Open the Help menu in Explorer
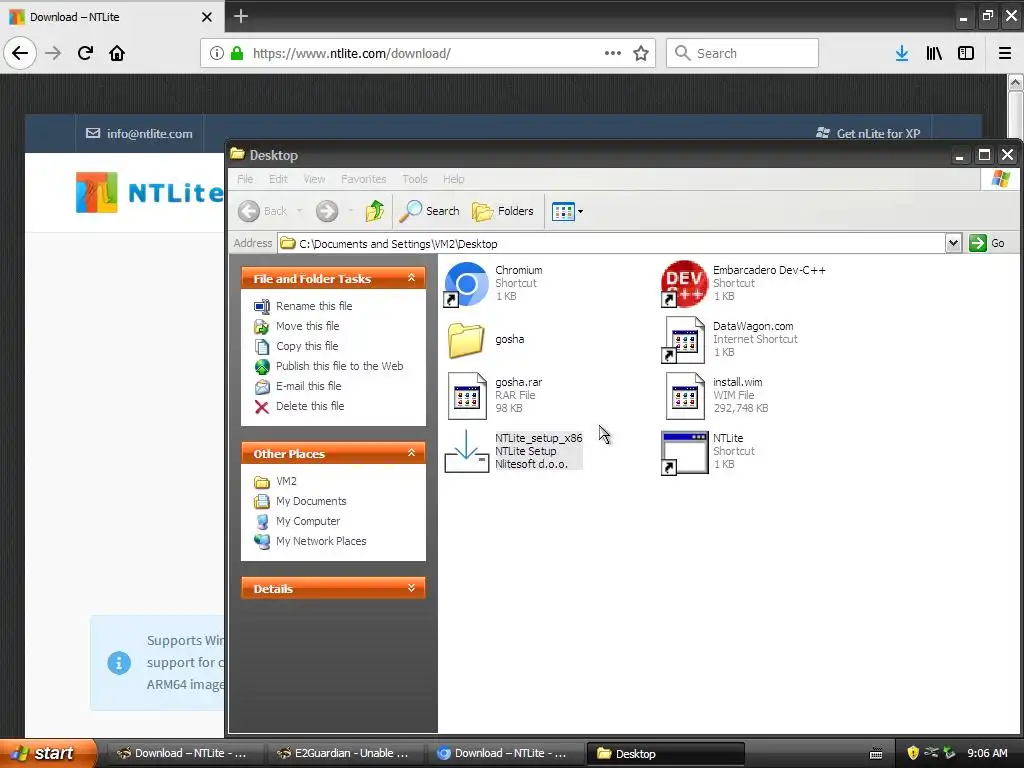The width and height of the screenshot is (1024, 768). tap(453, 179)
